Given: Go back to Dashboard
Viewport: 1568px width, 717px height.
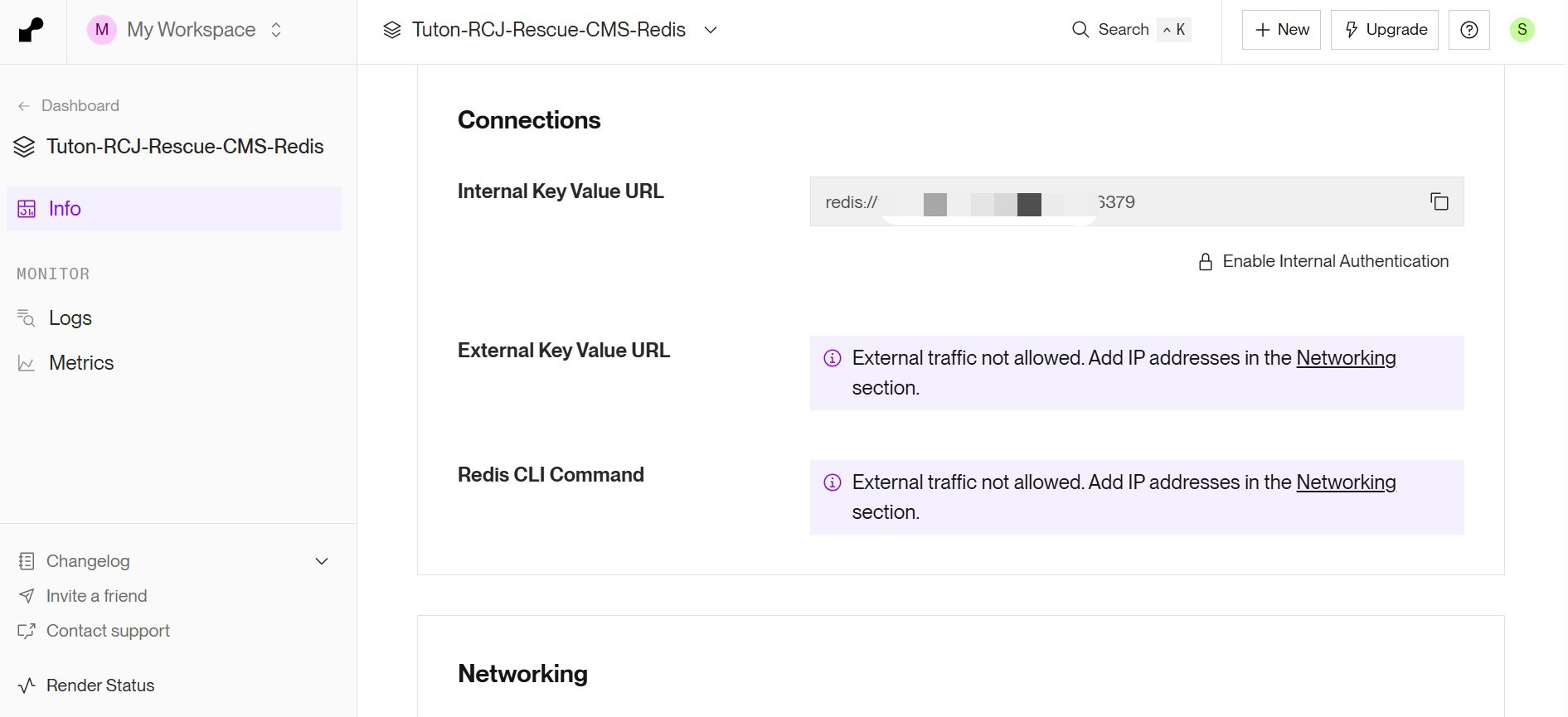Looking at the screenshot, I should (x=80, y=106).
